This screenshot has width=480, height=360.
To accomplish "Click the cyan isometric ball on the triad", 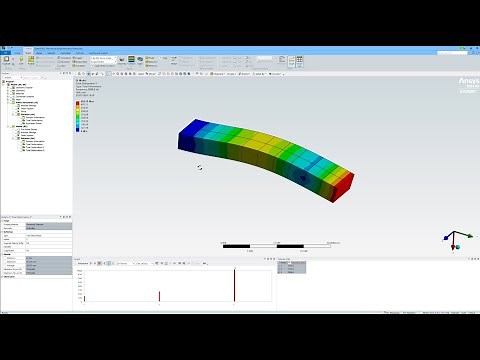I will (458, 247).
